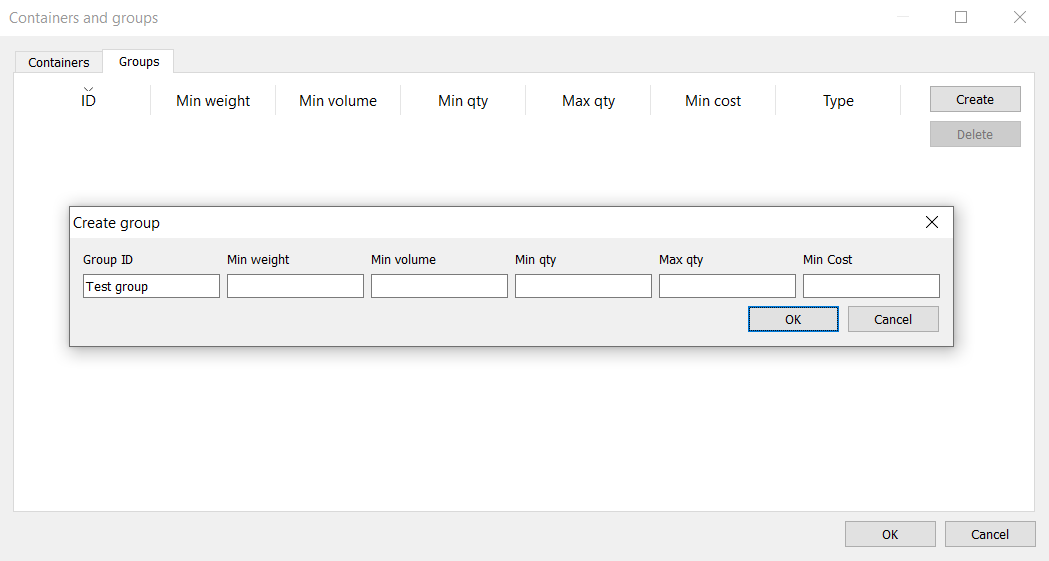Click the Min cost column header
Image resolution: width=1049 pixels, height=561 pixels.
click(x=713, y=100)
